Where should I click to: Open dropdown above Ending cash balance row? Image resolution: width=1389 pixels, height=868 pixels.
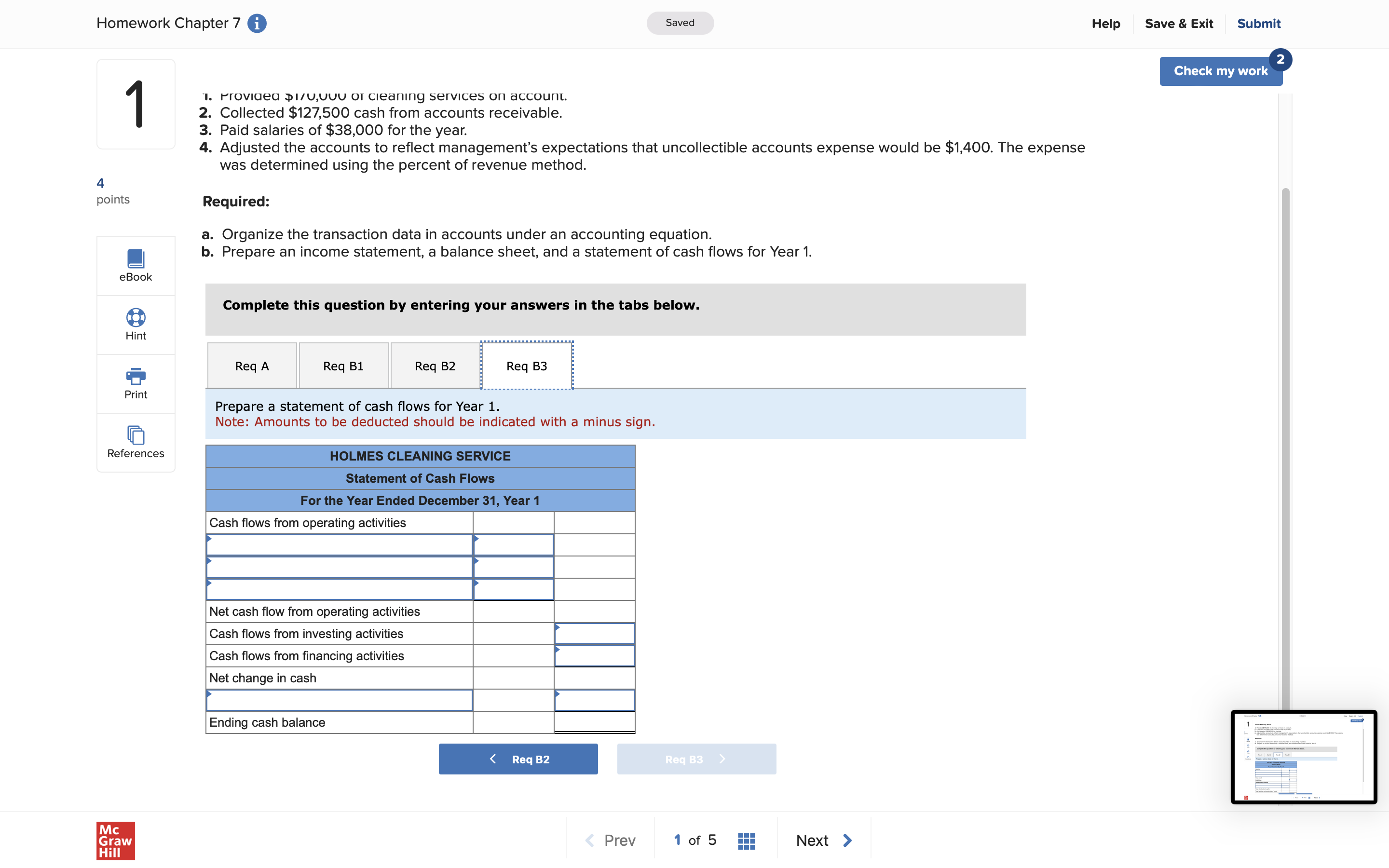point(339,700)
